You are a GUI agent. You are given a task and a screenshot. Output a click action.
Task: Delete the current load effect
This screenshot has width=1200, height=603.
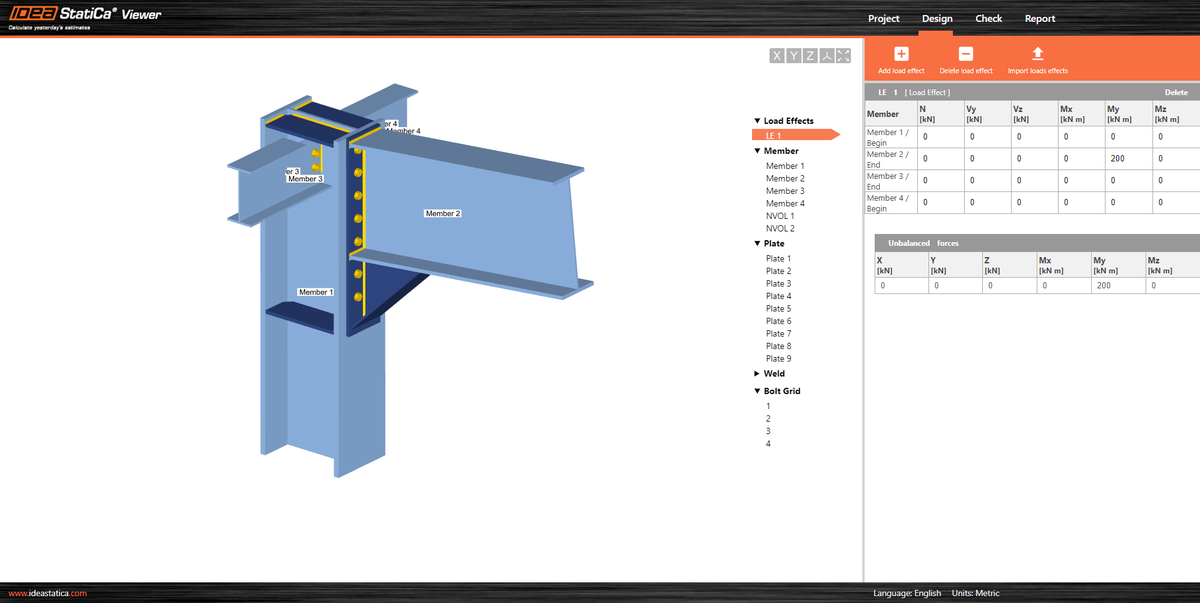pyautogui.click(x=966, y=57)
